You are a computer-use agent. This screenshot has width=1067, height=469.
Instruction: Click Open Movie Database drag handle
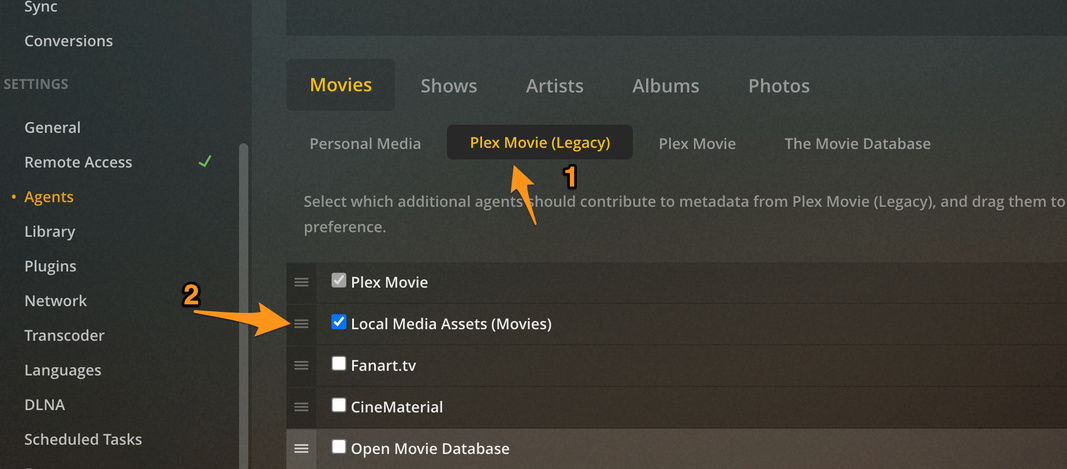pos(301,449)
